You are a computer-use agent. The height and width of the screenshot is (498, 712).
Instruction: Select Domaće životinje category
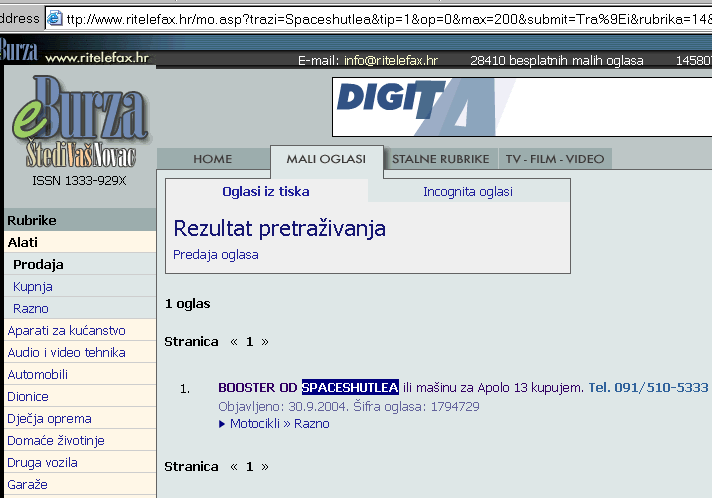point(56,441)
